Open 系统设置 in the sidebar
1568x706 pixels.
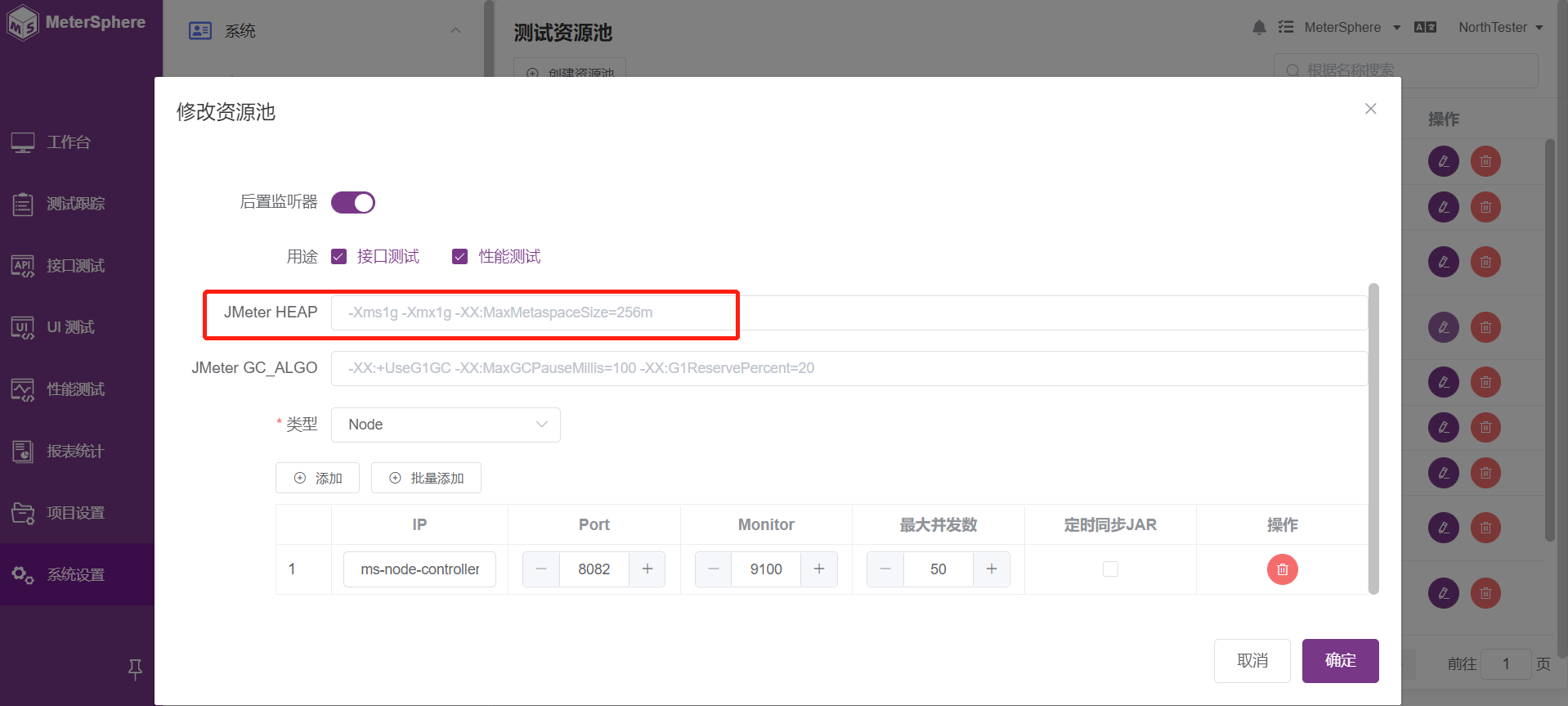(x=78, y=574)
